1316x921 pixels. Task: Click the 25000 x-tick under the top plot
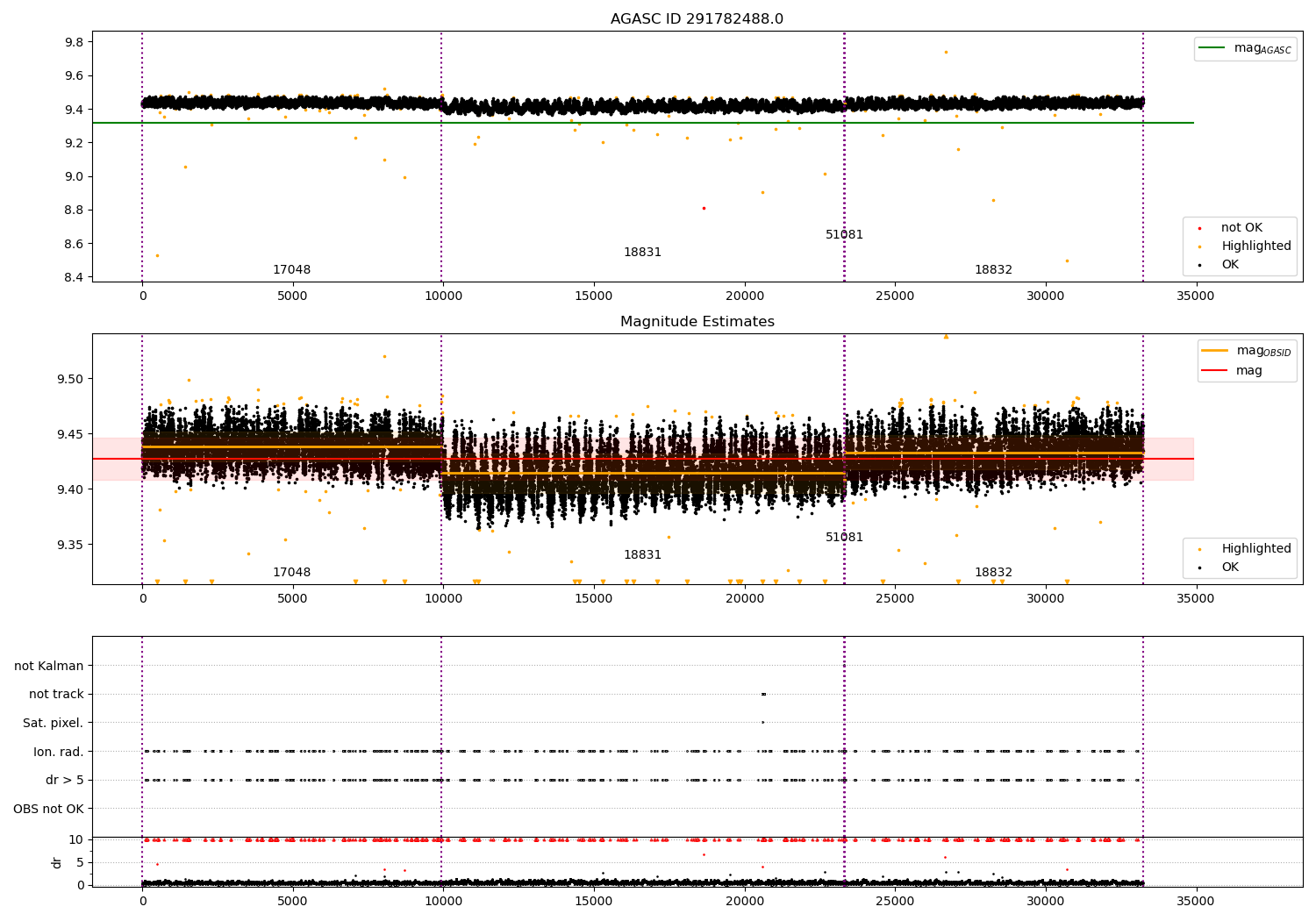[x=894, y=296]
